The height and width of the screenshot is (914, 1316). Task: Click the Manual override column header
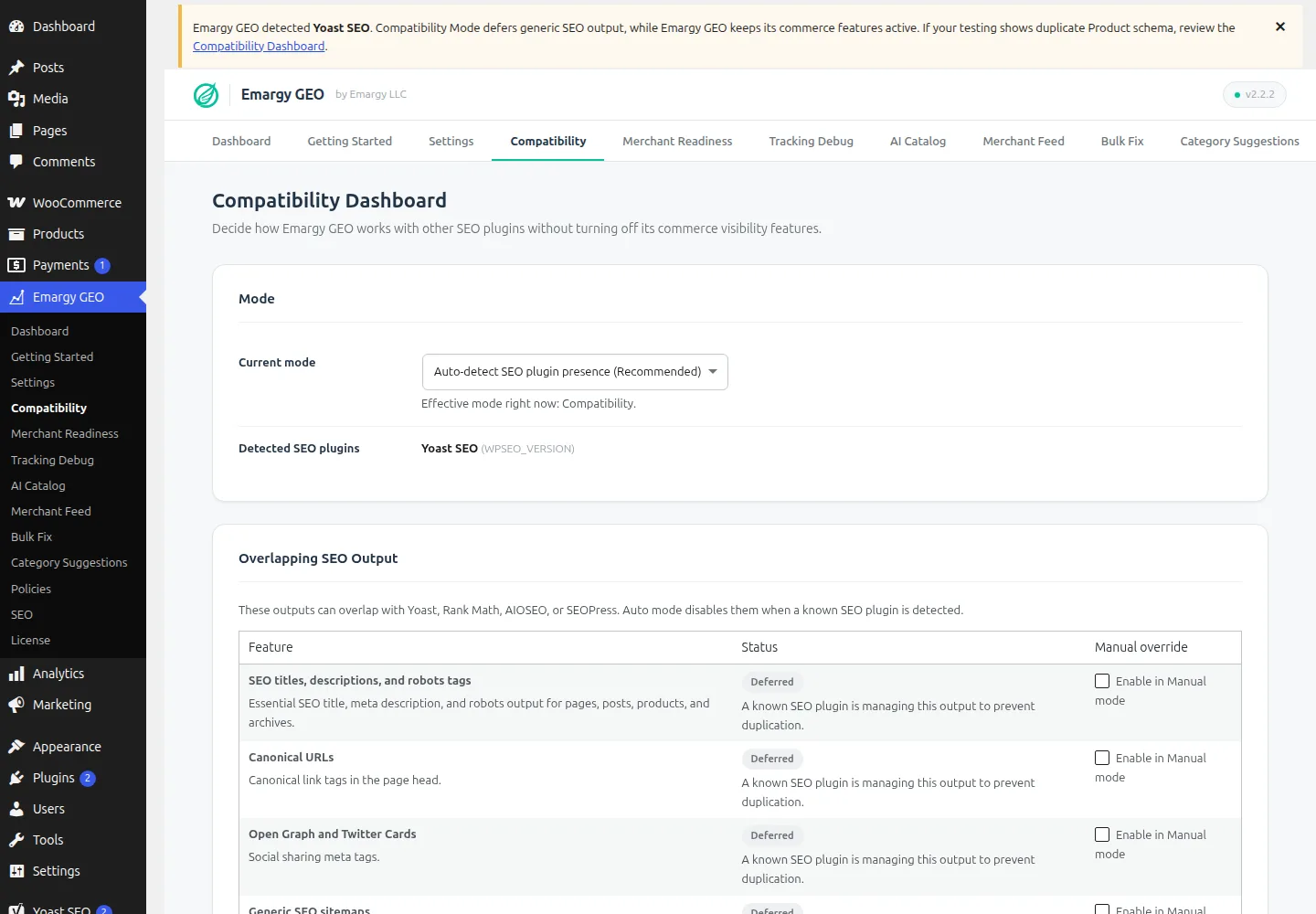(1141, 647)
